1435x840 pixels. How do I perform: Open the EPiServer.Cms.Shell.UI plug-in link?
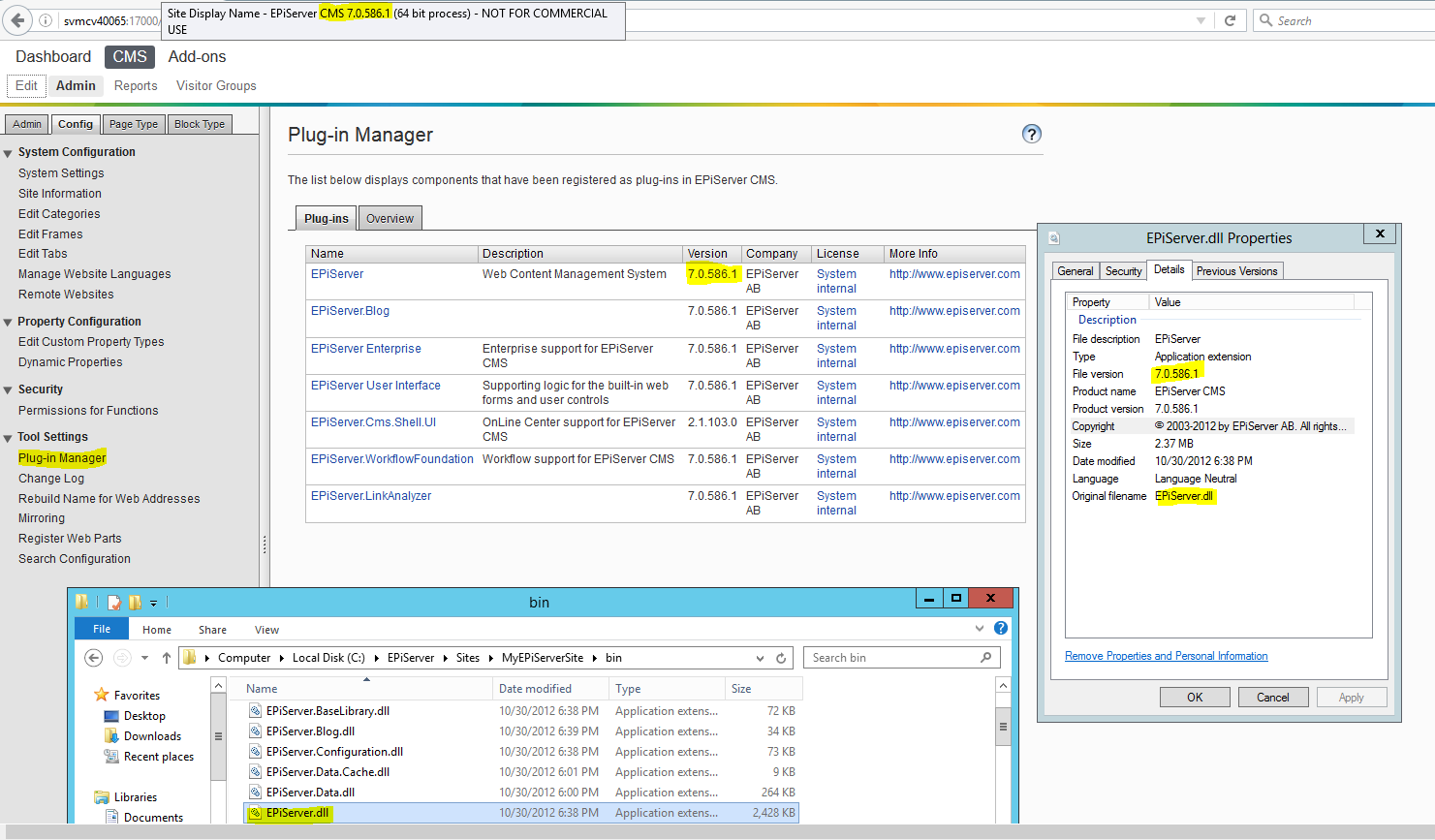(x=373, y=422)
